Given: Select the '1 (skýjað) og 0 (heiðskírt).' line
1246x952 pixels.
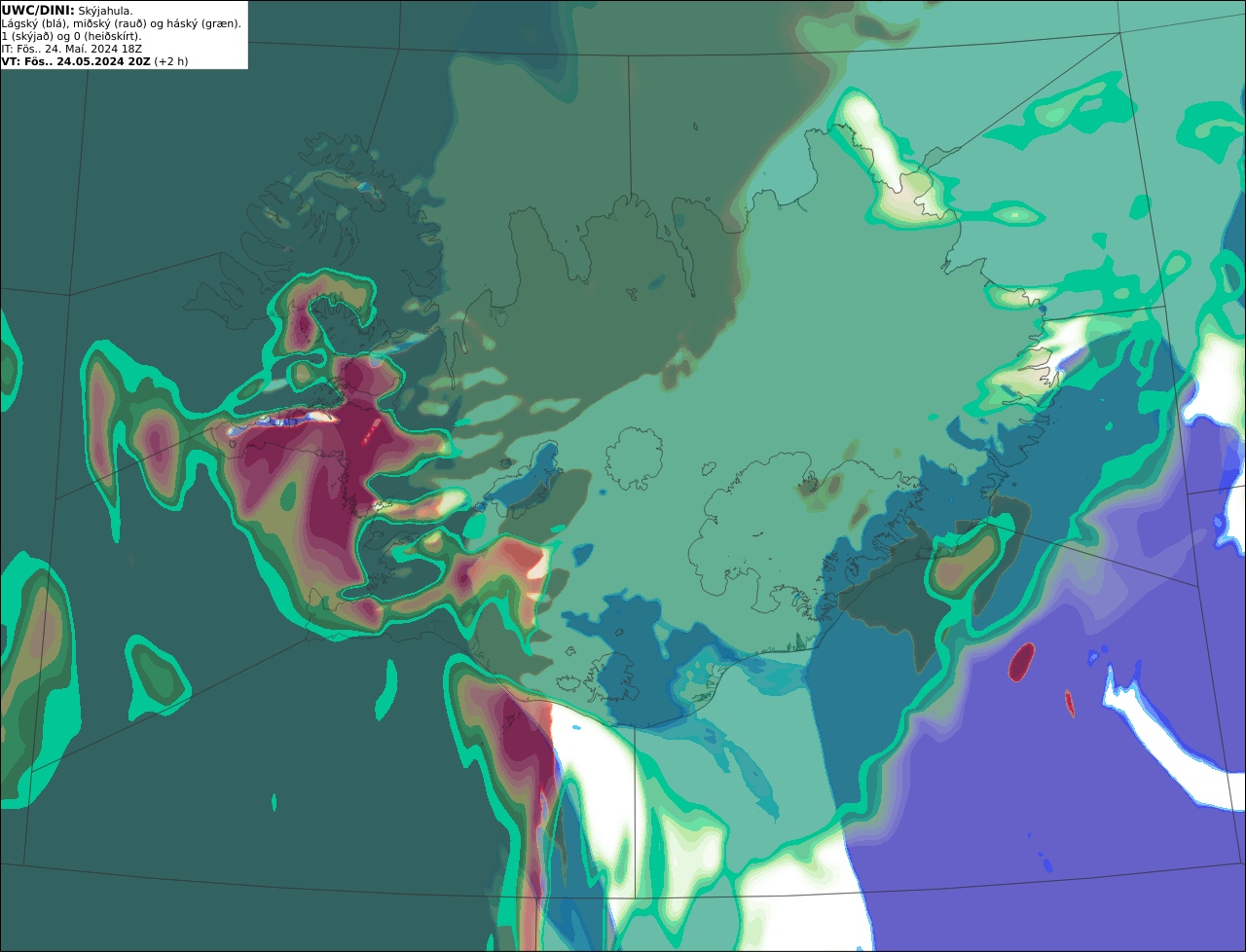Looking at the screenshot, I should point(71,36).
